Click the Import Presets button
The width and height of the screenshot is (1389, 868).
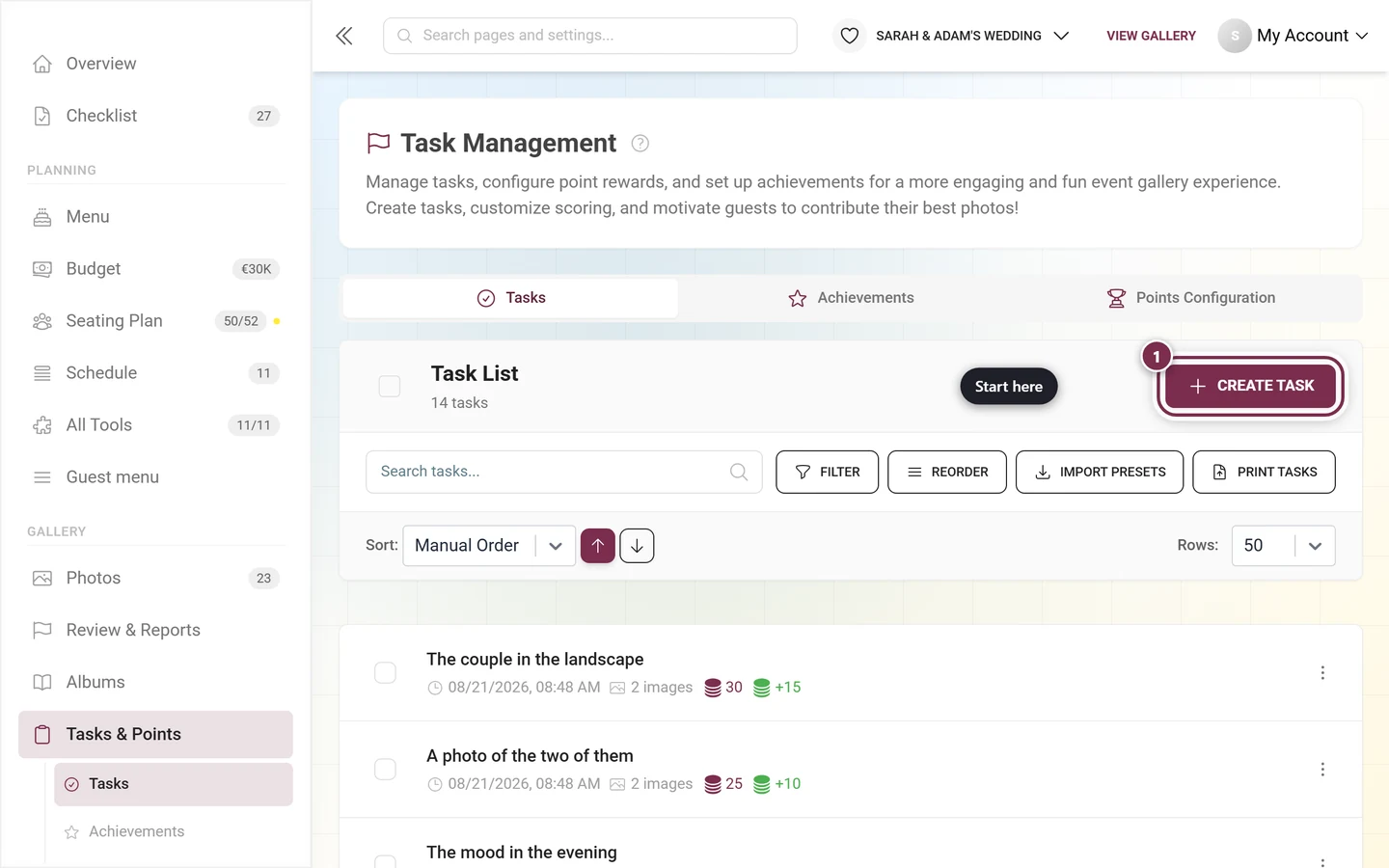(x=1100, y=472)
